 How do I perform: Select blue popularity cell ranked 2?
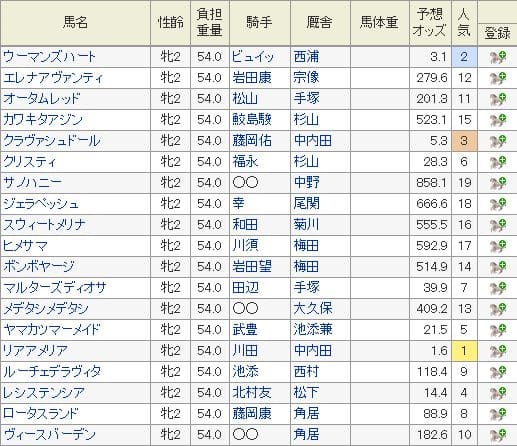(x=464, y=57)
